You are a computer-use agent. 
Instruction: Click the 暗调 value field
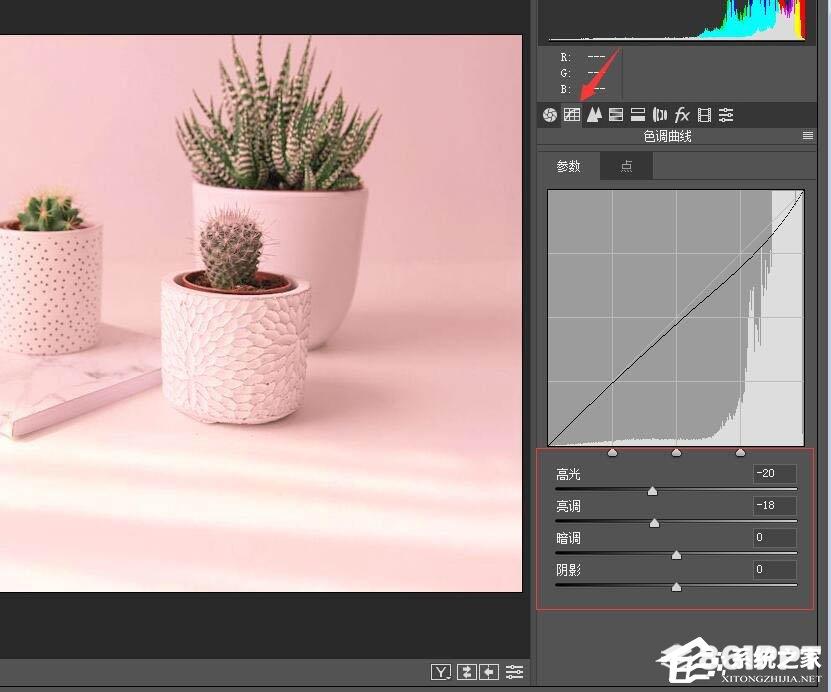(774, 537)
